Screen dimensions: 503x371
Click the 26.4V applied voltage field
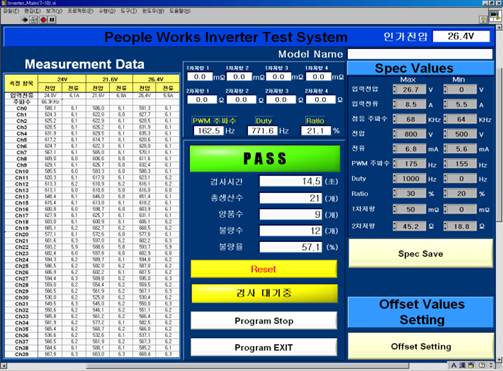pyautogui.click(x=461, y=36)
